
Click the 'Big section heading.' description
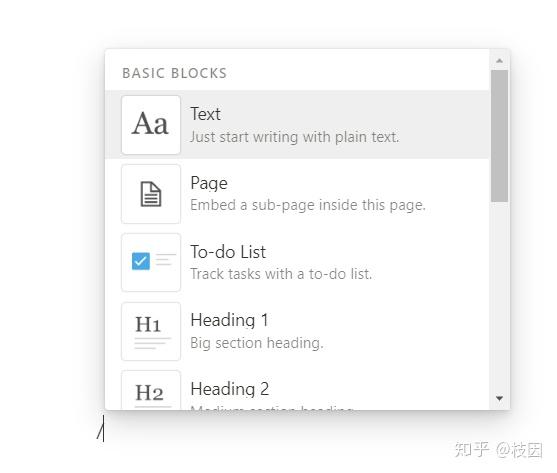click(257, 343)
